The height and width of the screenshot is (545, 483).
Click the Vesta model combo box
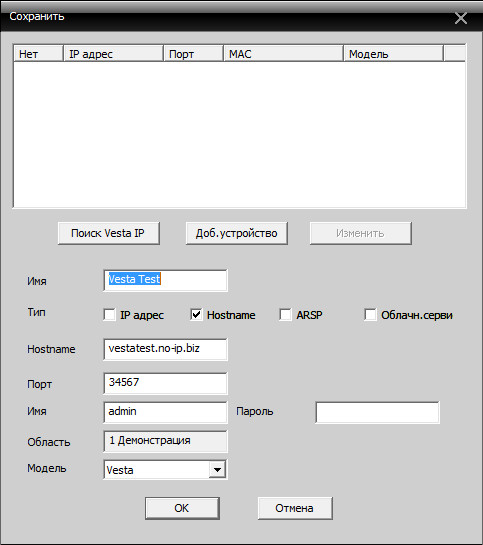pyautogui.click(x=165, y=470)
